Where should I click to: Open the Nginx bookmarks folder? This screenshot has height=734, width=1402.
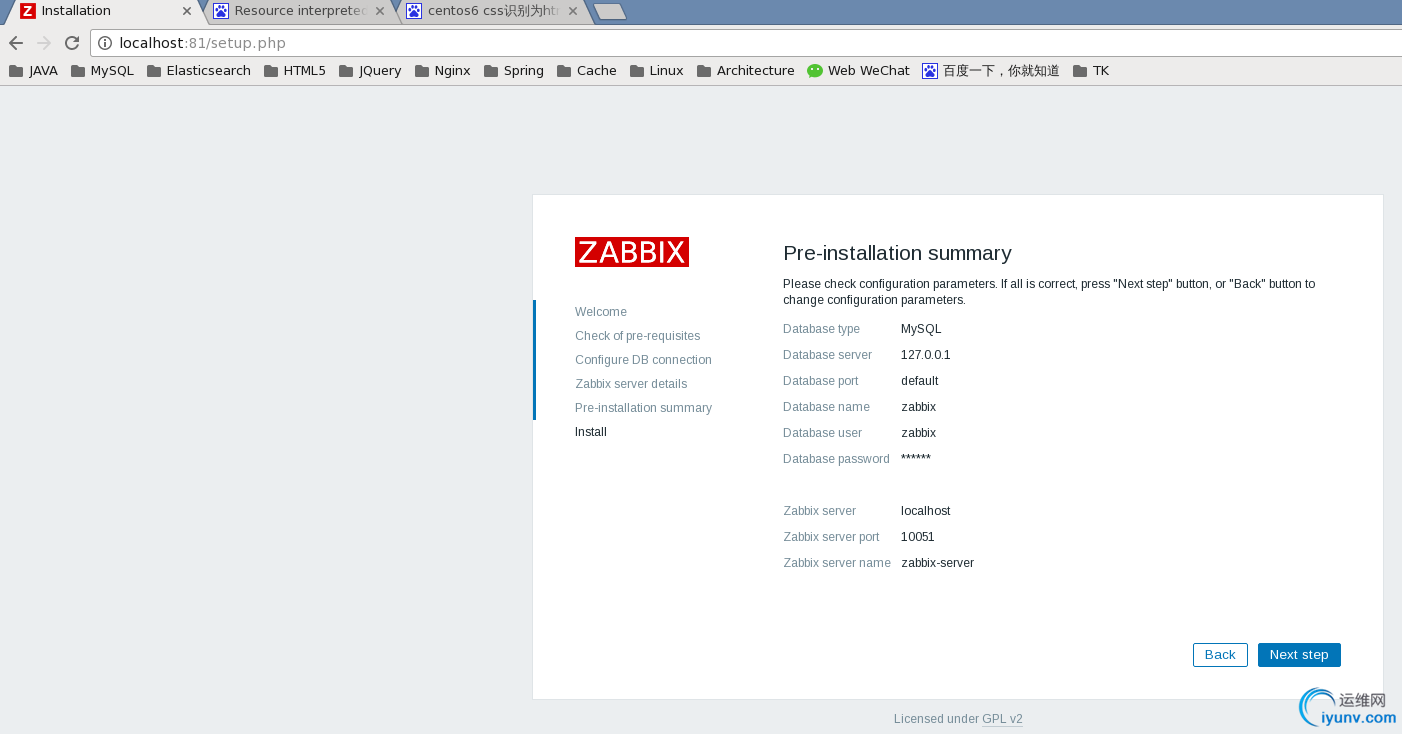[443, 71]
